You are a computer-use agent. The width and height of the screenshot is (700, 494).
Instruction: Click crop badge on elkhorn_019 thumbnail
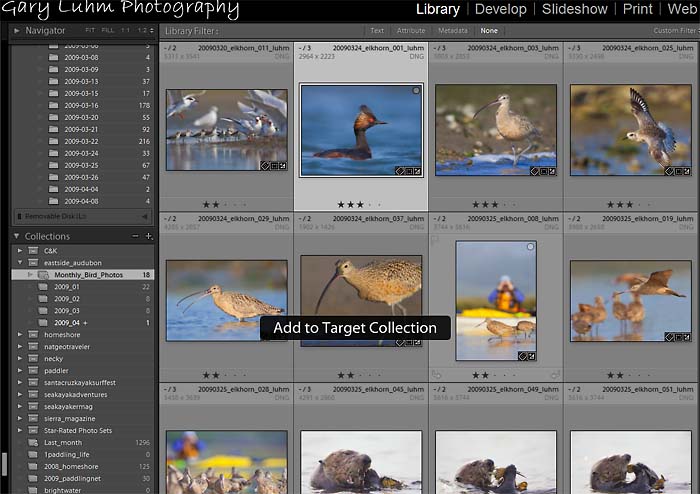[679, 337]
